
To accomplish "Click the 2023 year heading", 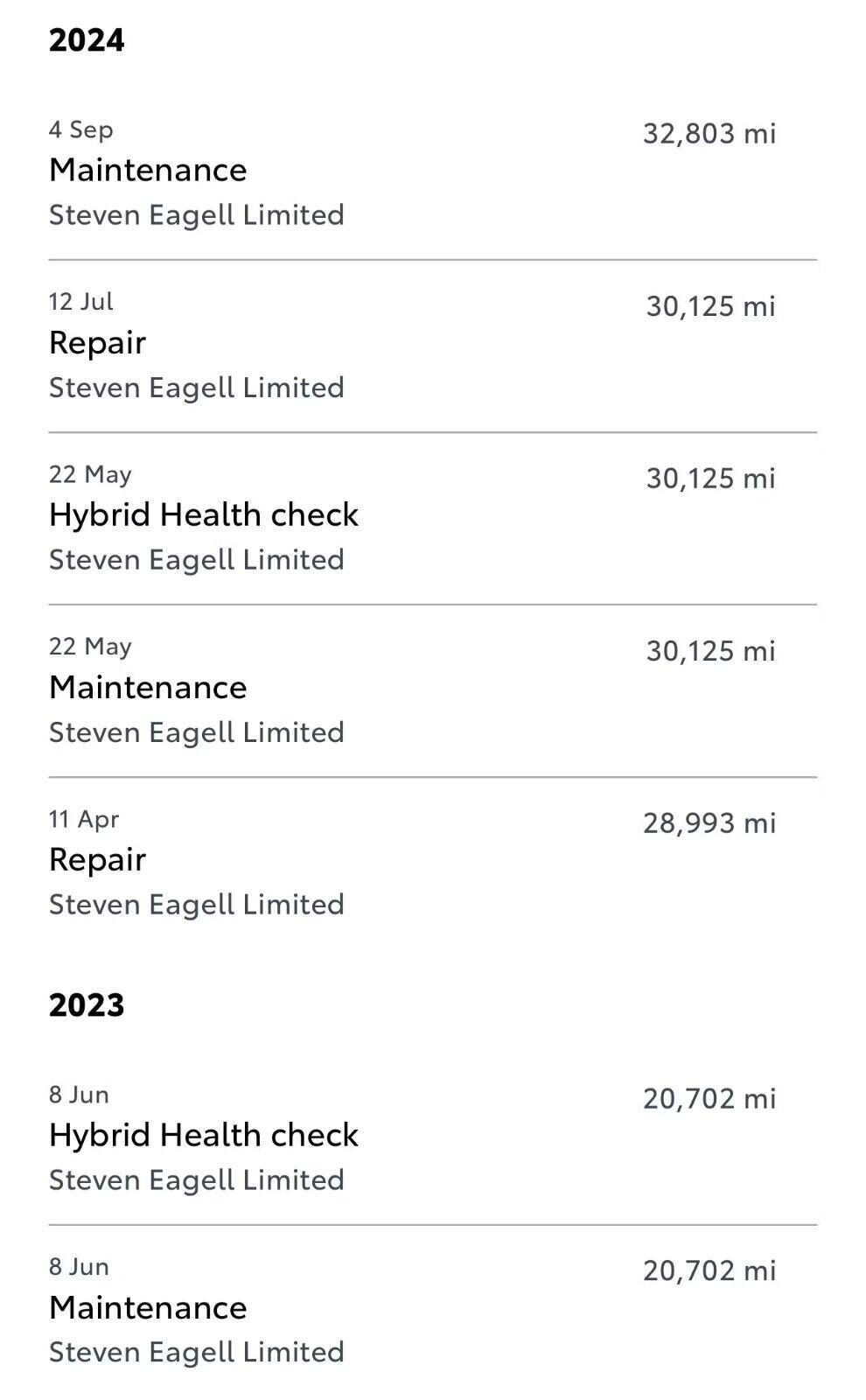I will click(x=87, y=1004).
